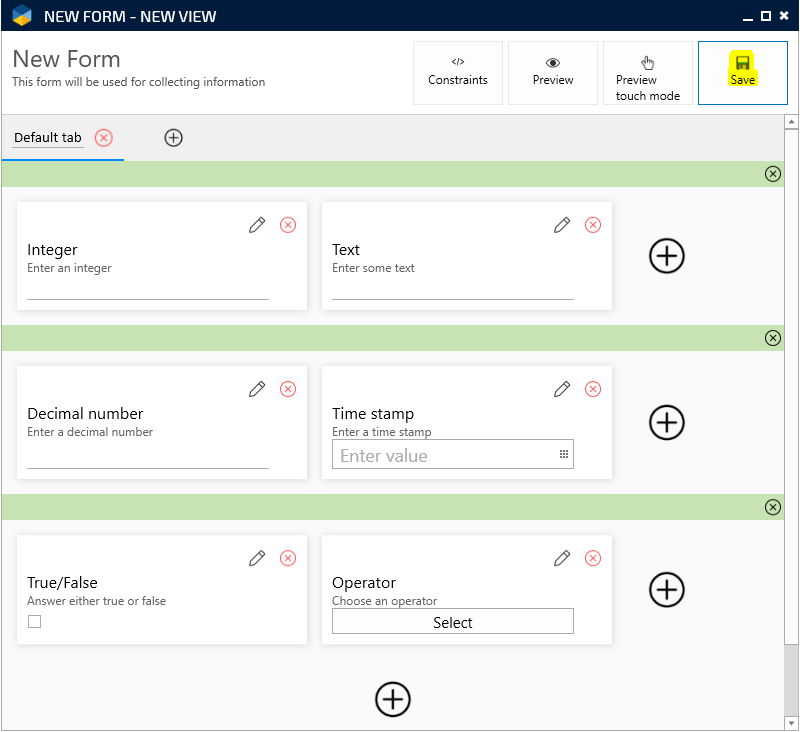Remove the second green row section
This screenshot has height=732, width=800.
click(772, 338)
